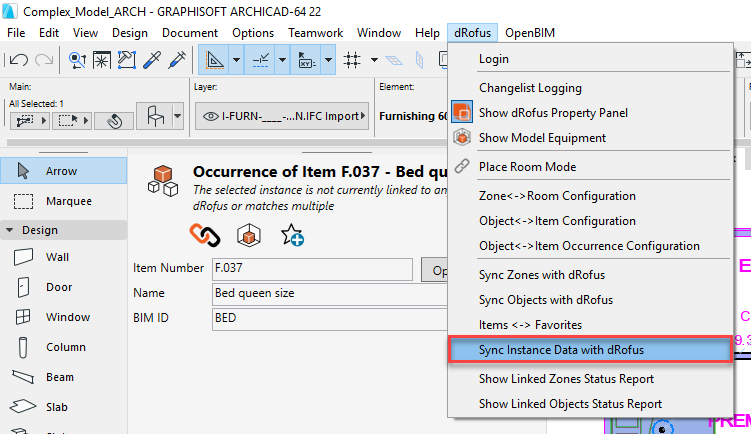
Task: Click the Undo arrow icon
Action: point(19,60)
